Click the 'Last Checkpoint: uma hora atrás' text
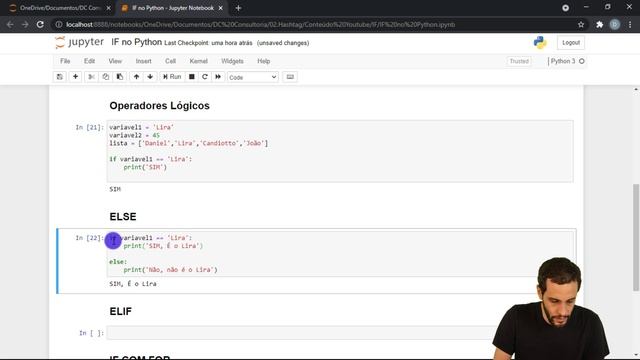Screen dimensions: 640x360 click(208, 43)
